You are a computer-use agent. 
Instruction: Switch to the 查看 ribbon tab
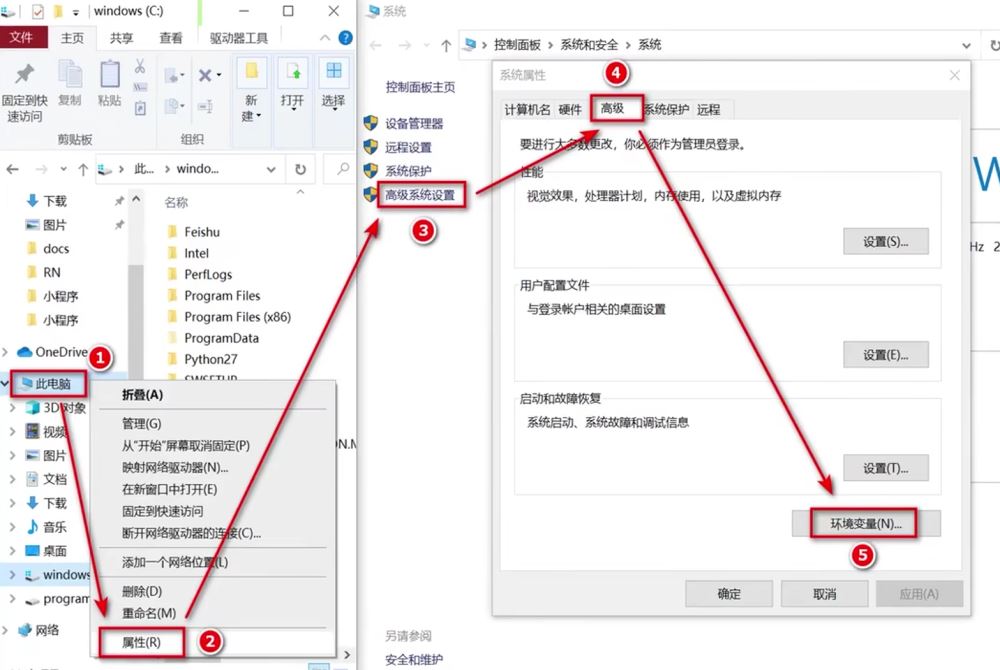170,38
